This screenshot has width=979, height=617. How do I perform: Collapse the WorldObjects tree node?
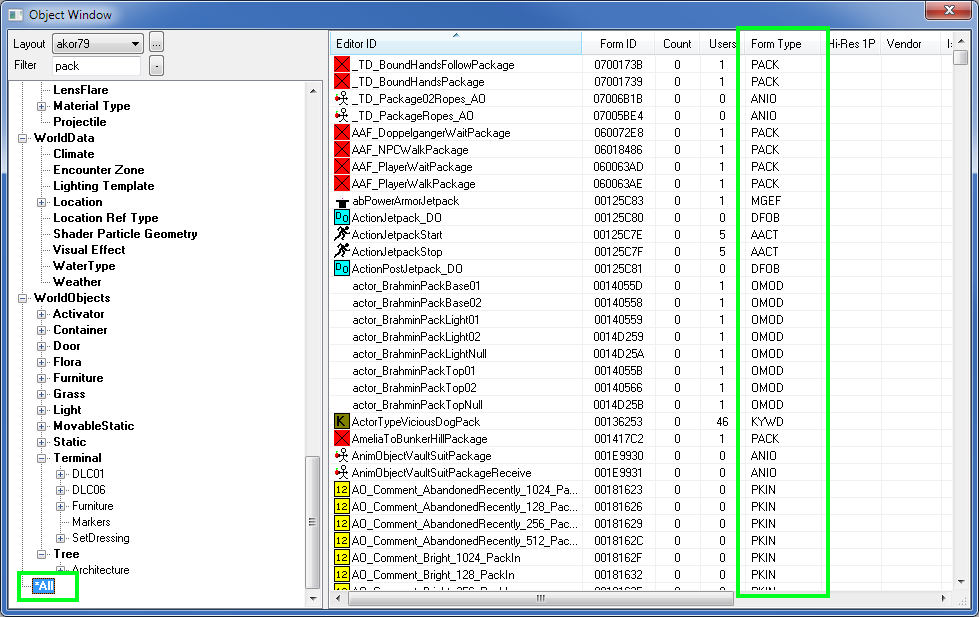pyautogui.click(x=22, y=298)
